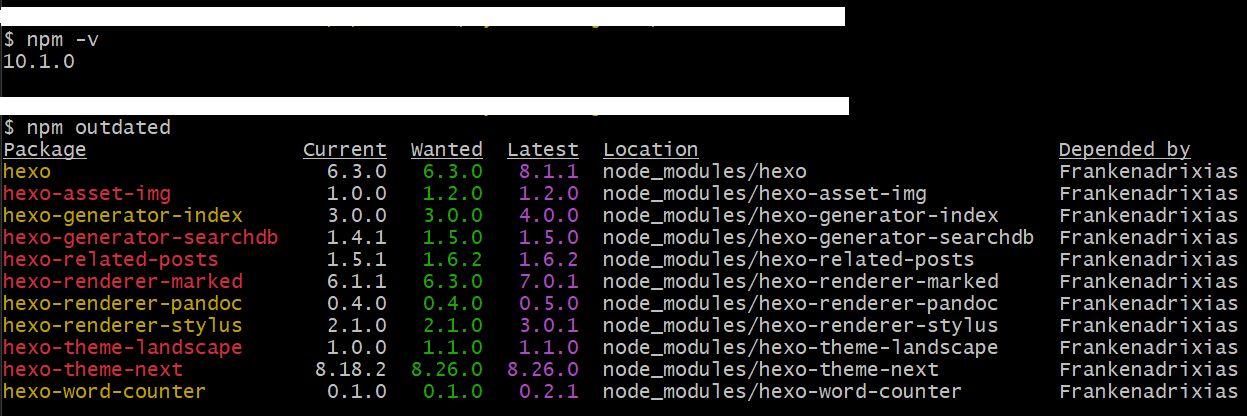Click the node_modules/hexo-renderer-pandoc location path
The image size is (1247, 416).
point(800,304)
